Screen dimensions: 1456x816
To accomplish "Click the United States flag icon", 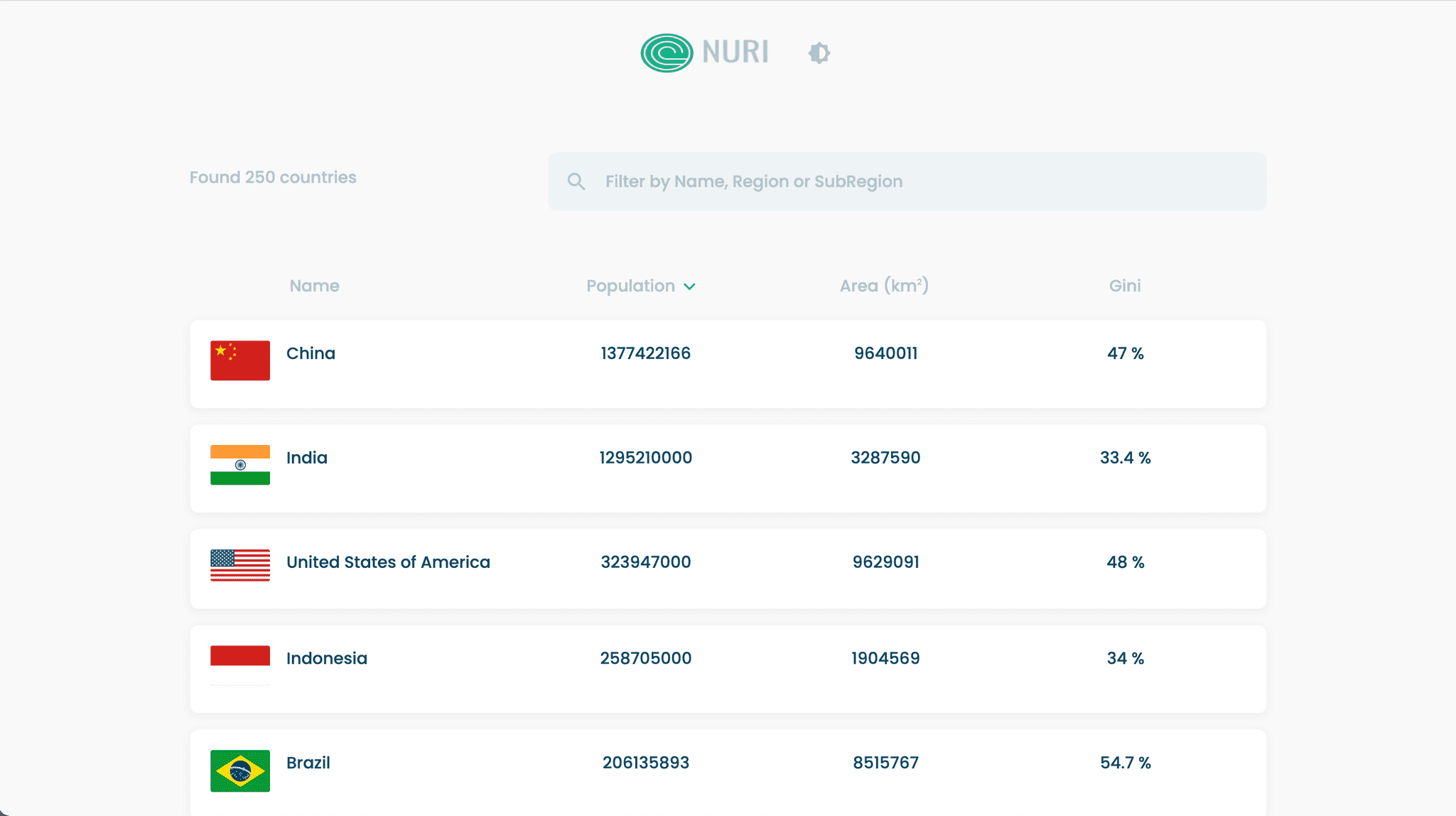I will pos(240,565).
